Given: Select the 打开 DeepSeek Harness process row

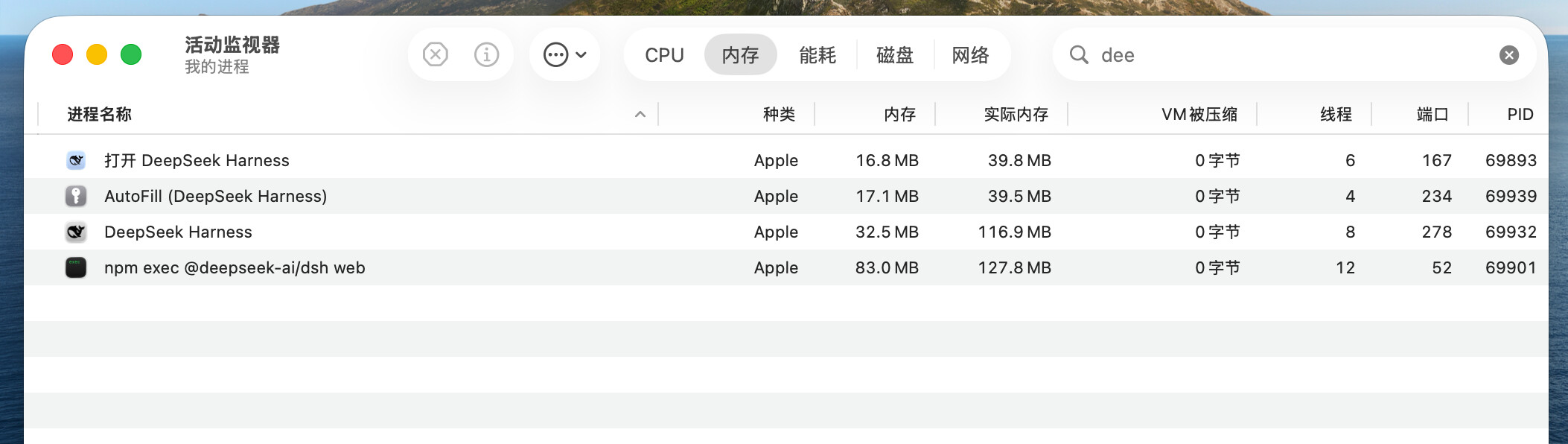Looking at the screenshot, I should click(x=786, y=160).
